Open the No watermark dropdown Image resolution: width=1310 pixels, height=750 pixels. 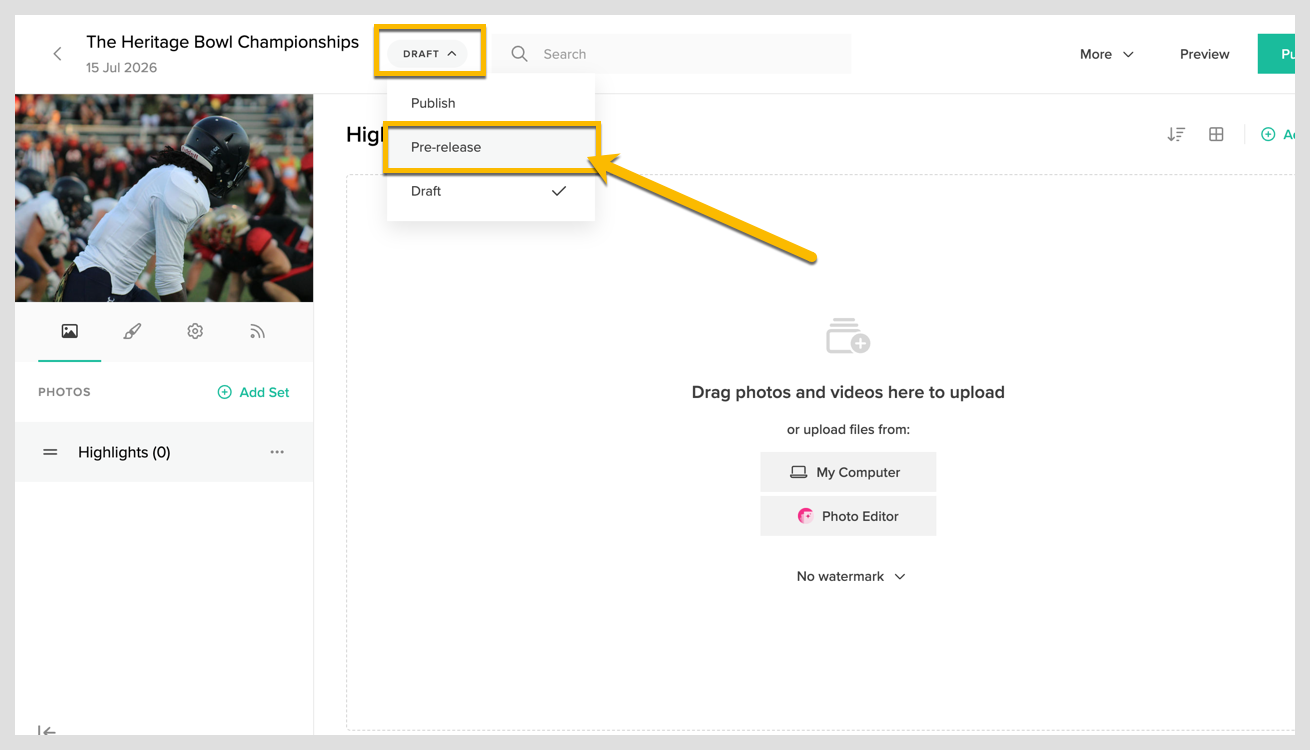[x=851, y=576]
